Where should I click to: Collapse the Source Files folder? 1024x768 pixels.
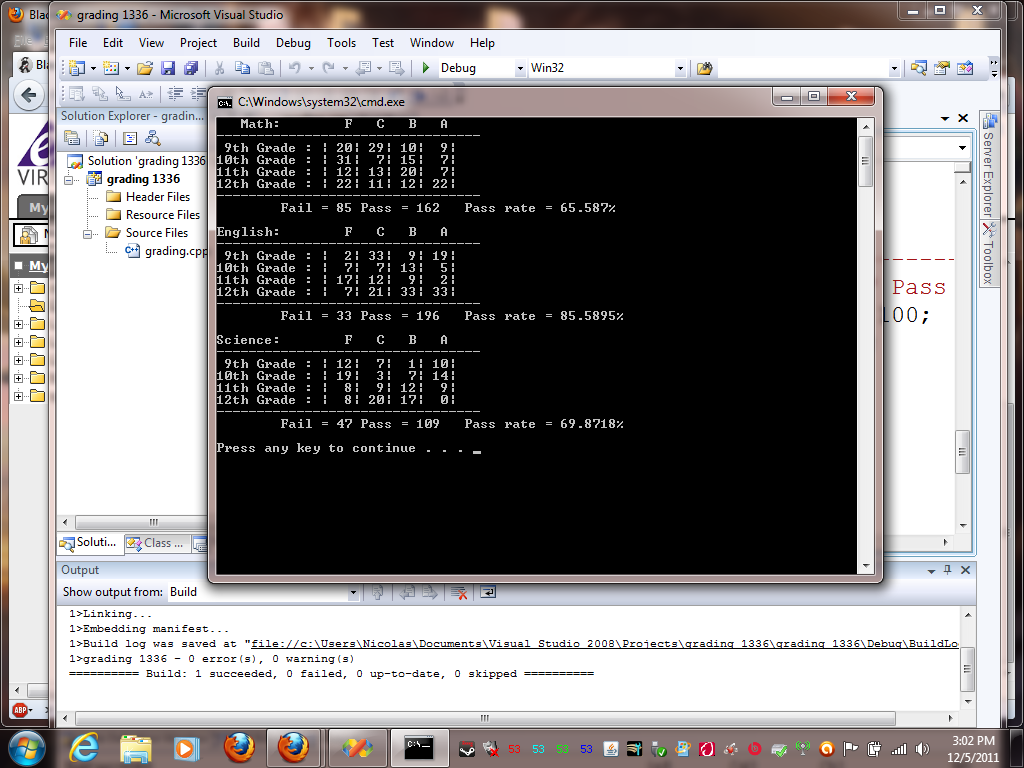87,232
